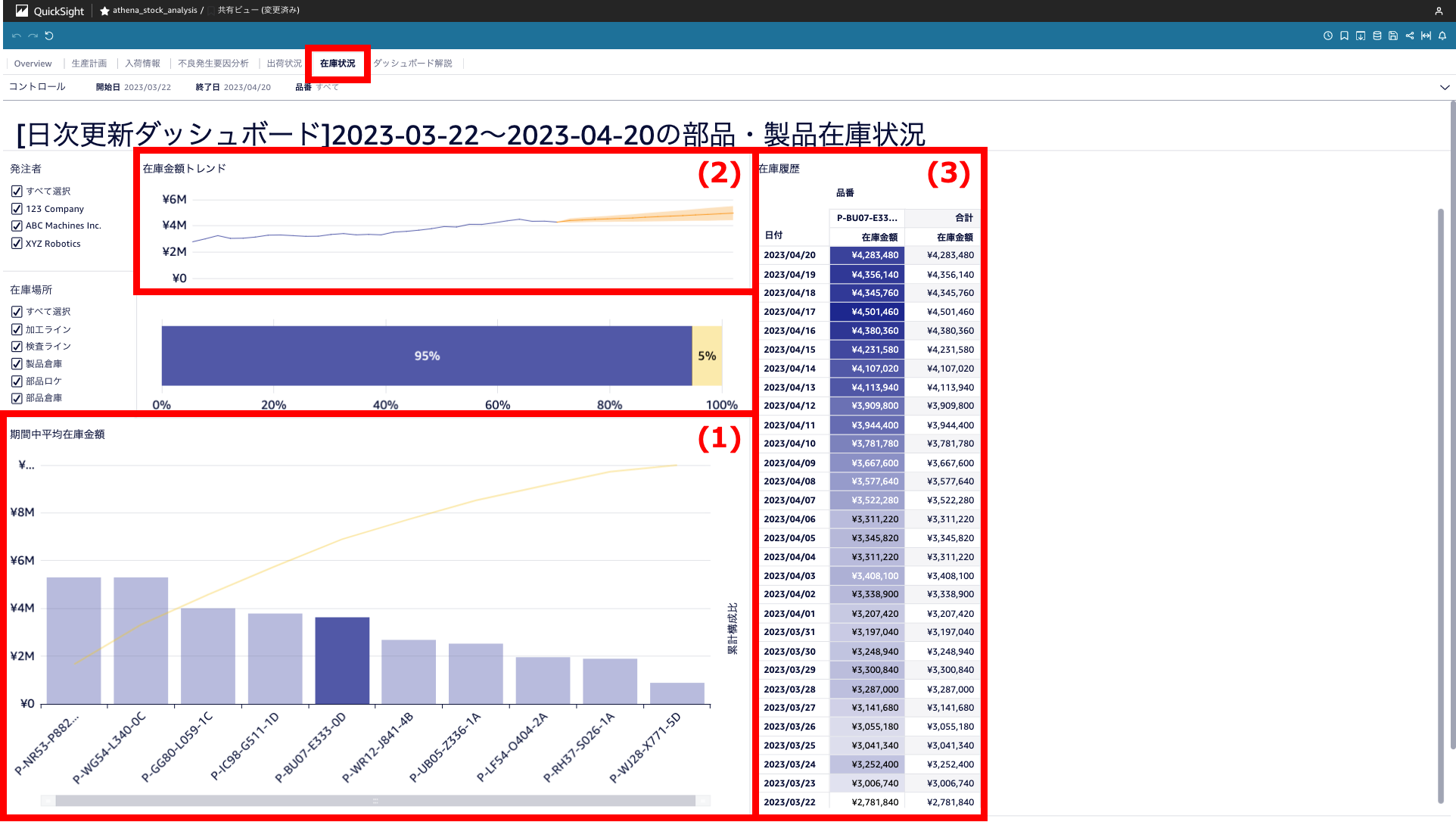Click the user profile icon
The width and height of the screenshot is (1456, 822).
point(1439,11)
